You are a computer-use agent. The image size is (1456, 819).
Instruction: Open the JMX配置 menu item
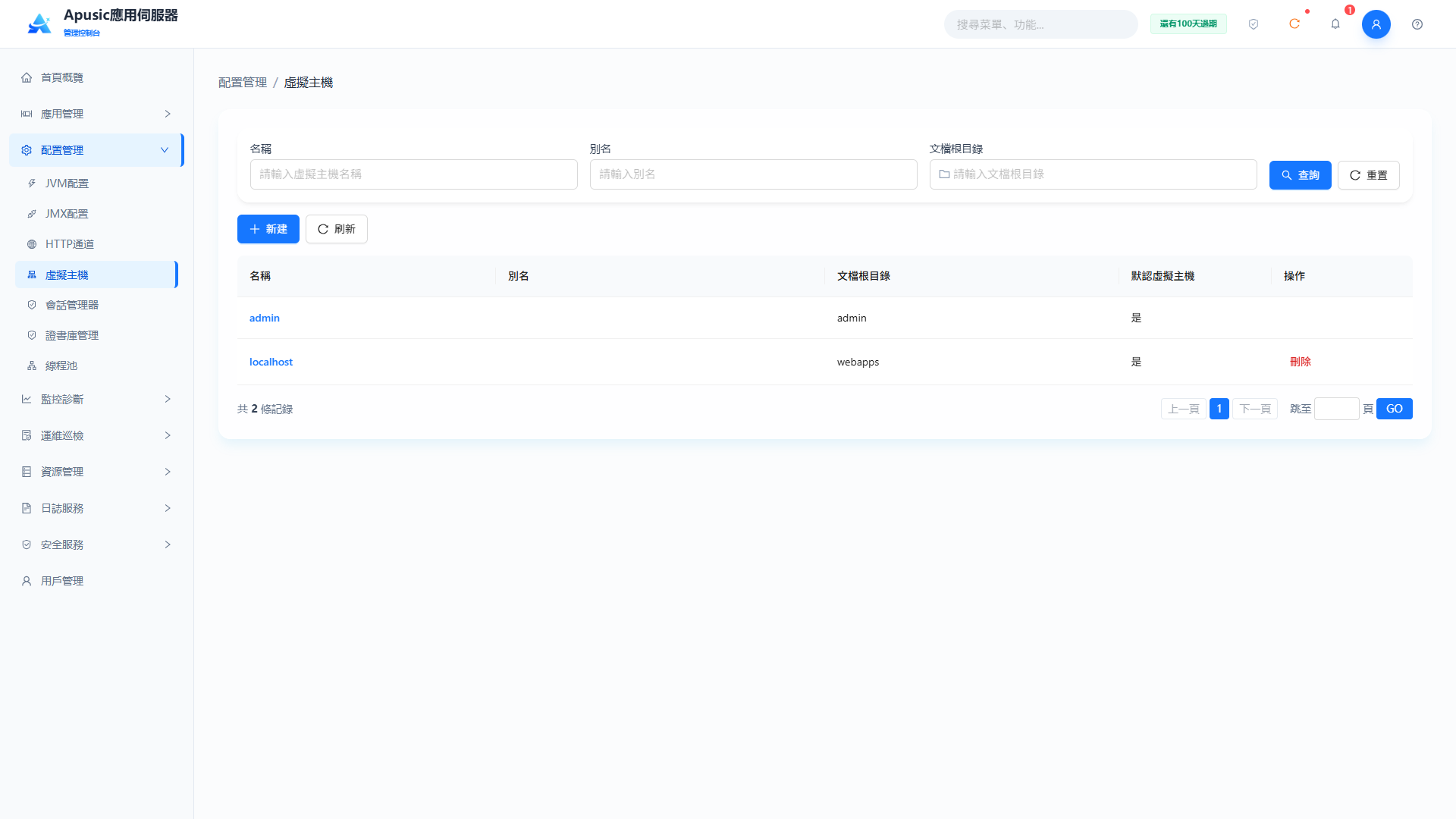click(x=96, y=214)
